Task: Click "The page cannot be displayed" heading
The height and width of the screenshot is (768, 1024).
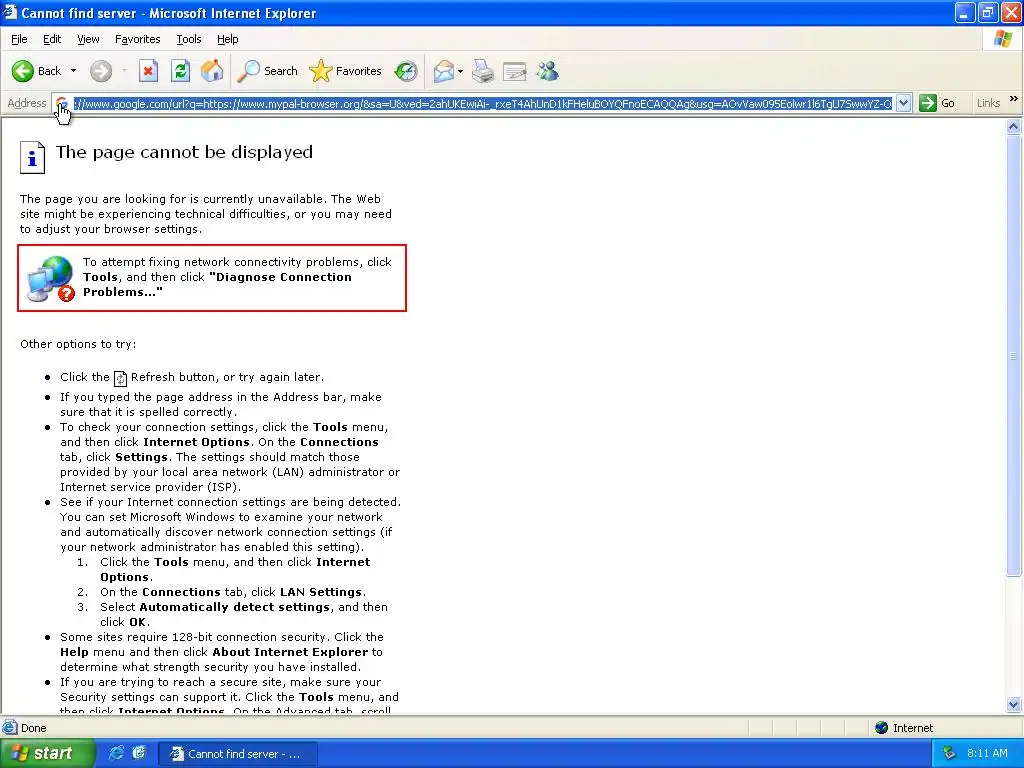Action: point(184,152)
